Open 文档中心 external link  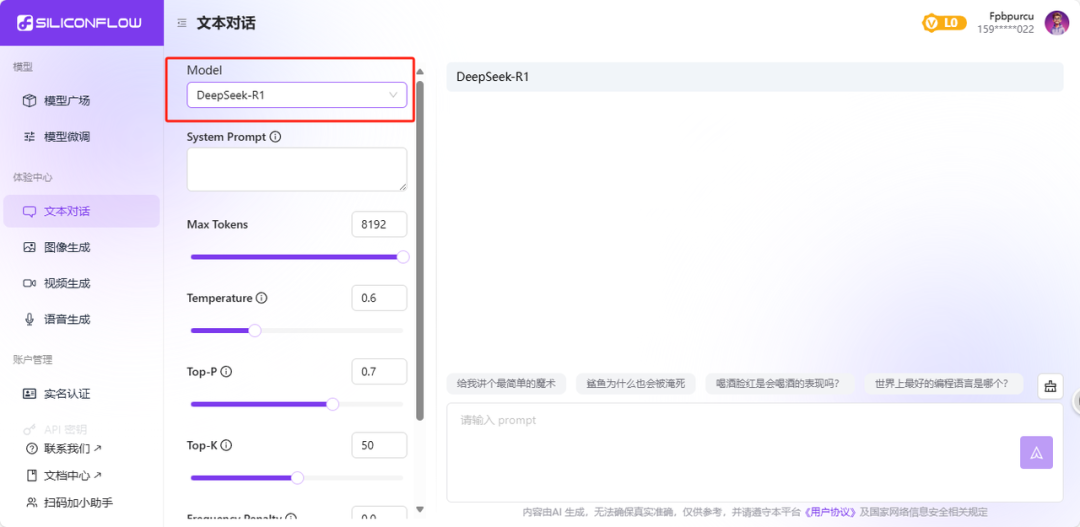click(x=73, y=475)
